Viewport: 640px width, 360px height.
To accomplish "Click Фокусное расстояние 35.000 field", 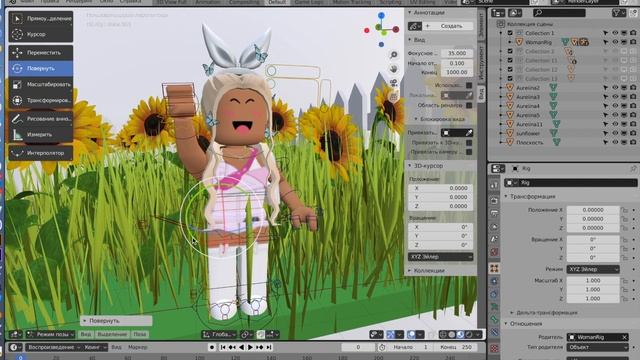I will [457, 53].
